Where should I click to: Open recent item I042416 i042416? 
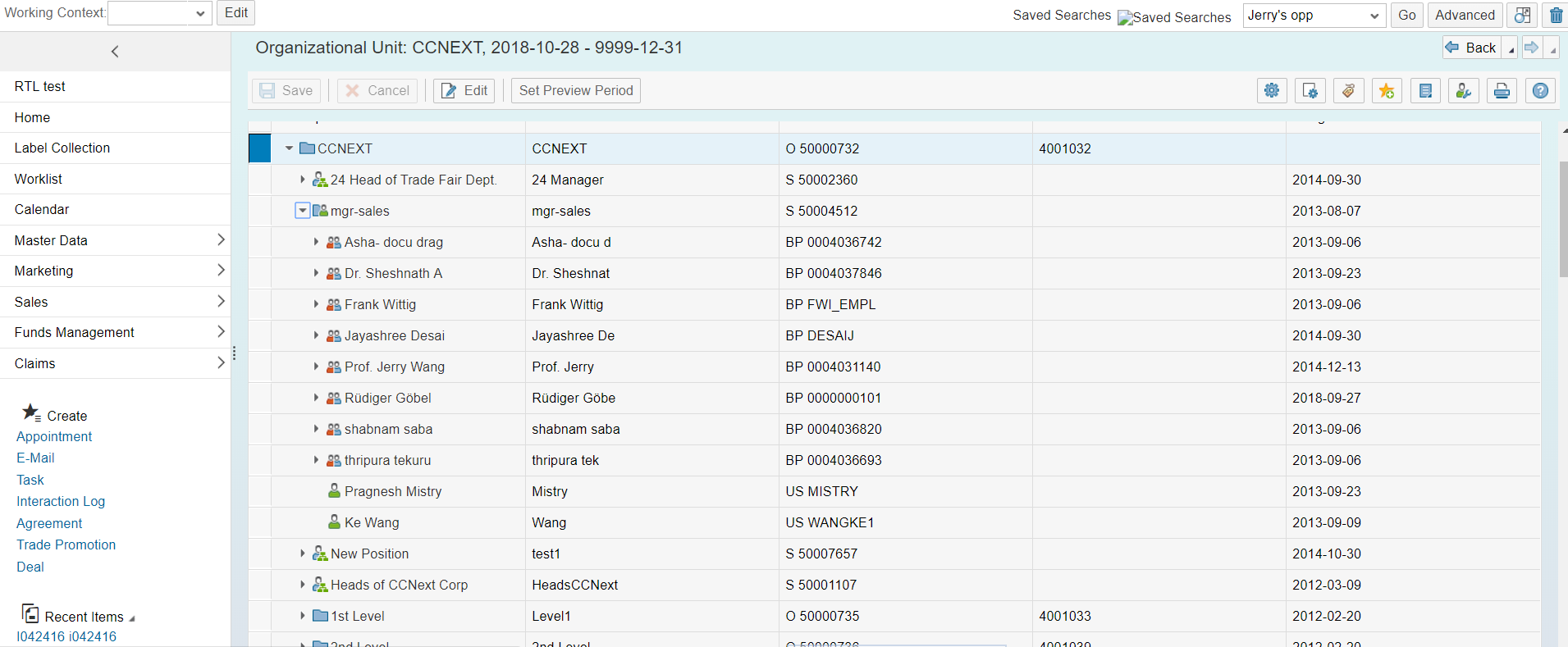(x=66, y=636)
